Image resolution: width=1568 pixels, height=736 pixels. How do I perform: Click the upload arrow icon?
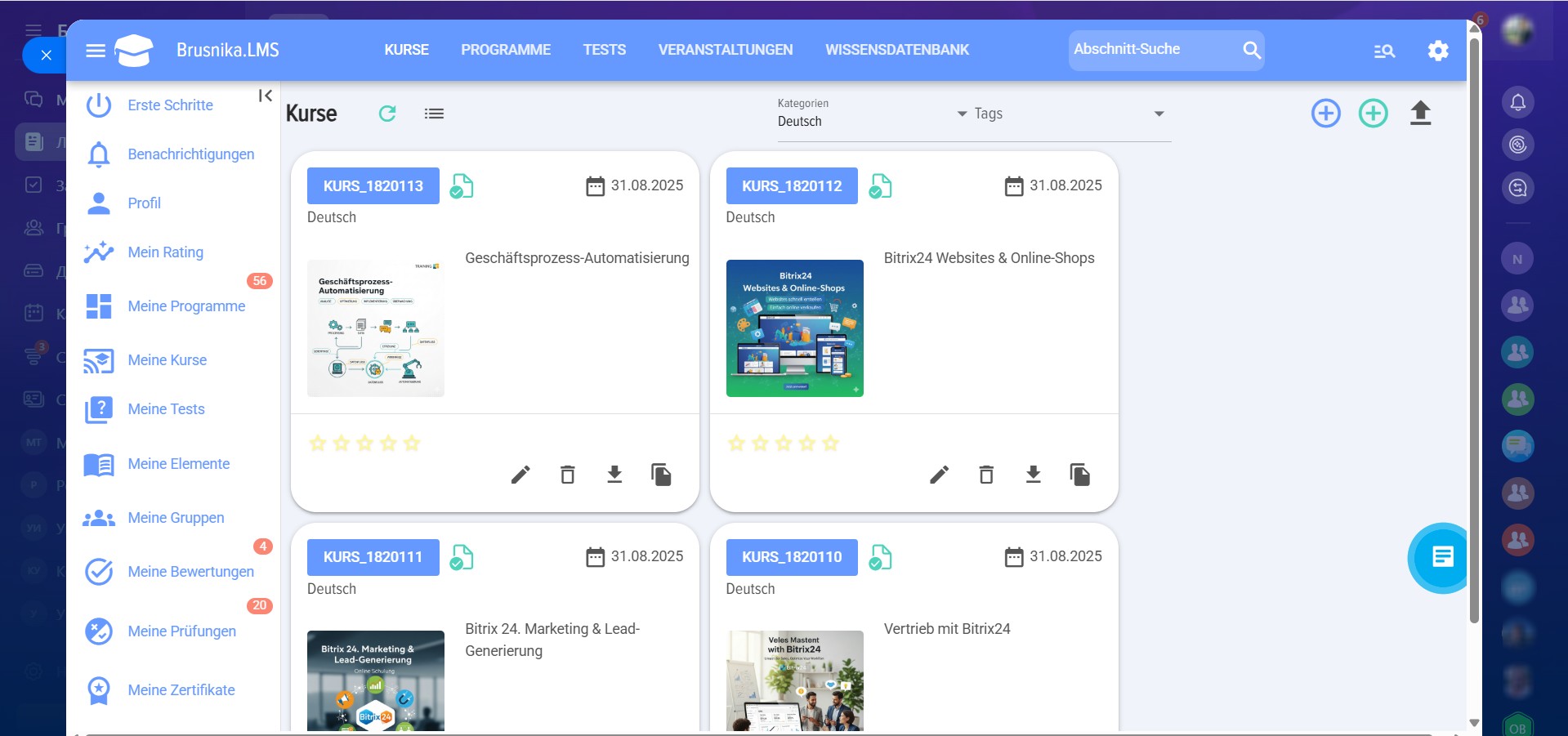(x=1420, y=114)
